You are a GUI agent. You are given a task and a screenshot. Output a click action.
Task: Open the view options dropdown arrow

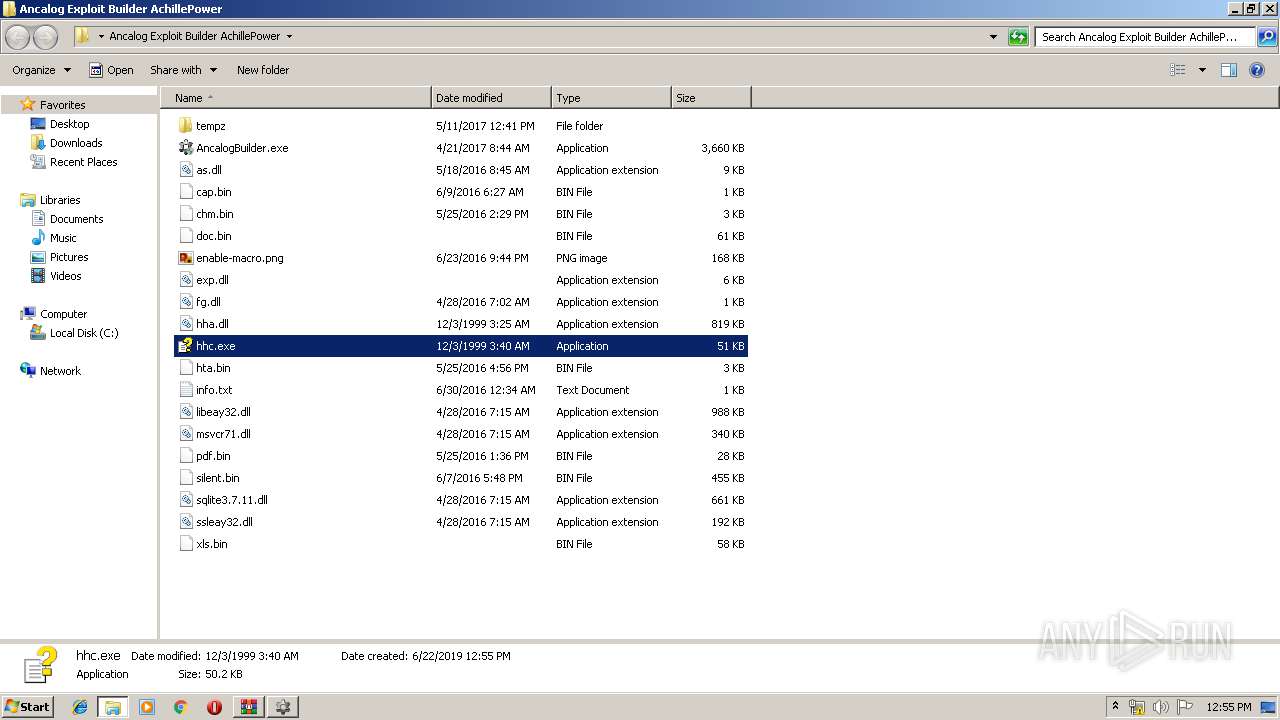tap(1202, 70)
